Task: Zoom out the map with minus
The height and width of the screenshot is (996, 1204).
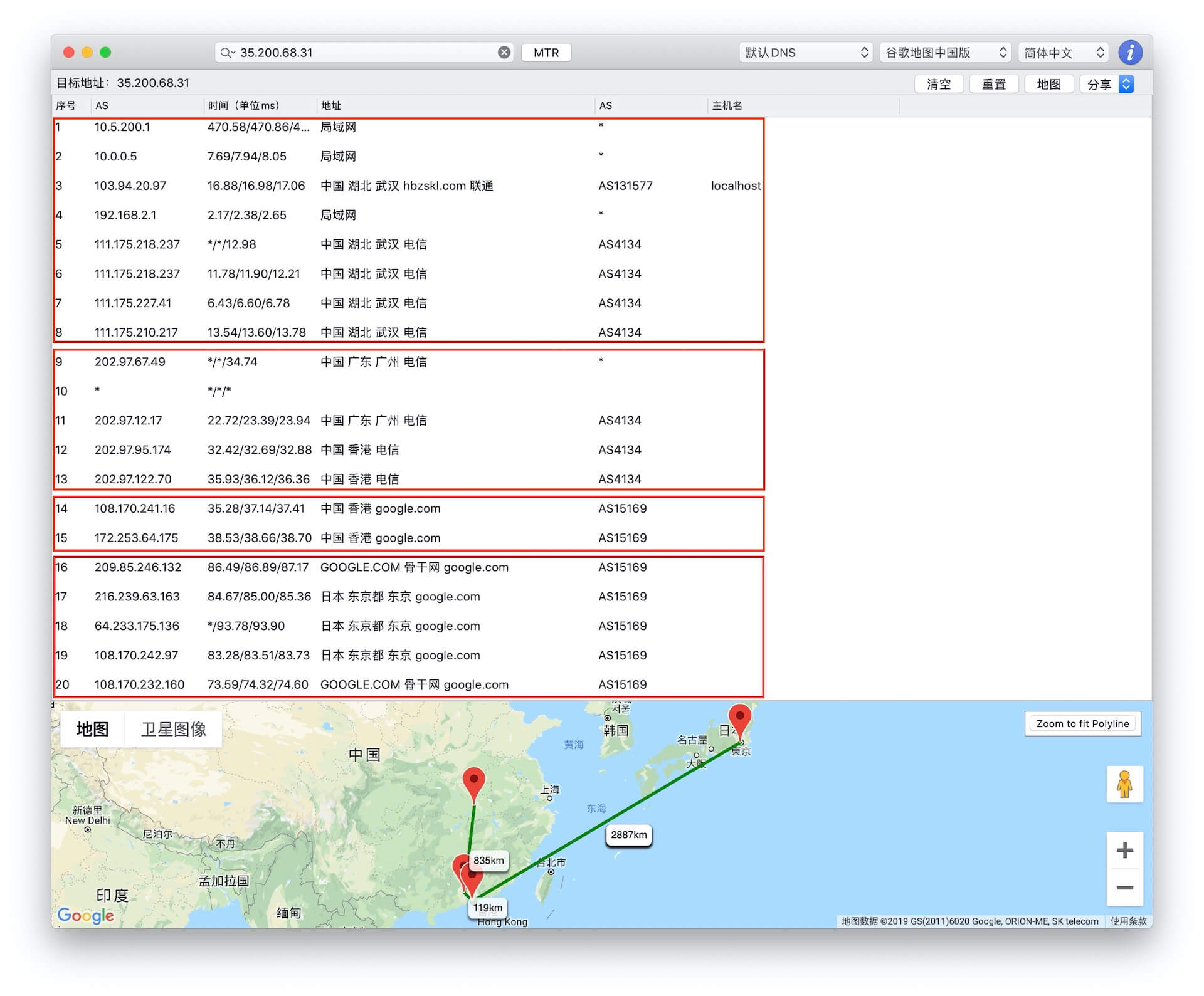Action: pyautogui.click(x=1124, y=888)
